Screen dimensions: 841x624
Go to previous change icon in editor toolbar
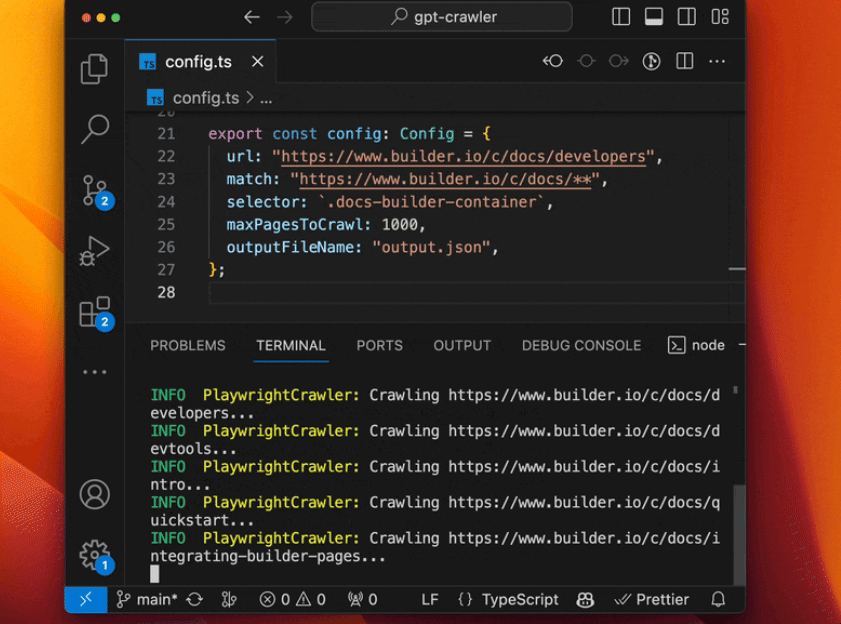[x=552, y=61]
